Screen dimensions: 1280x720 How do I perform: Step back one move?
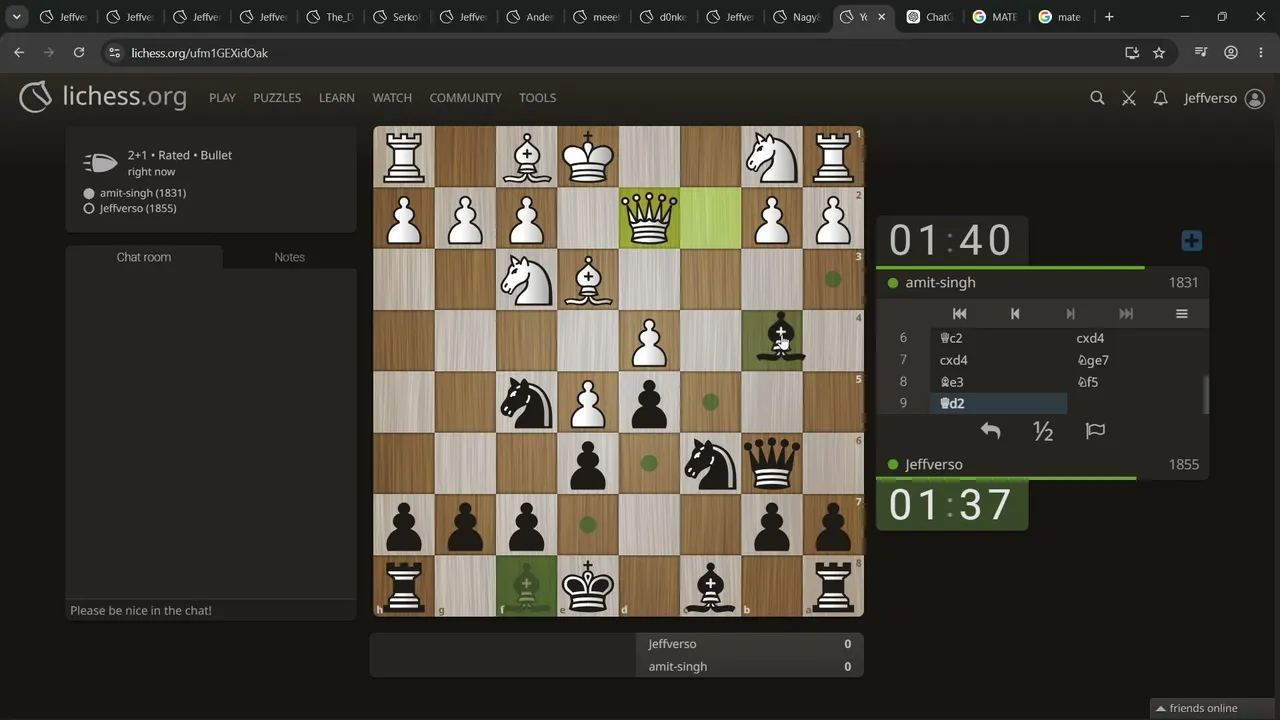tap(1015, 314)
